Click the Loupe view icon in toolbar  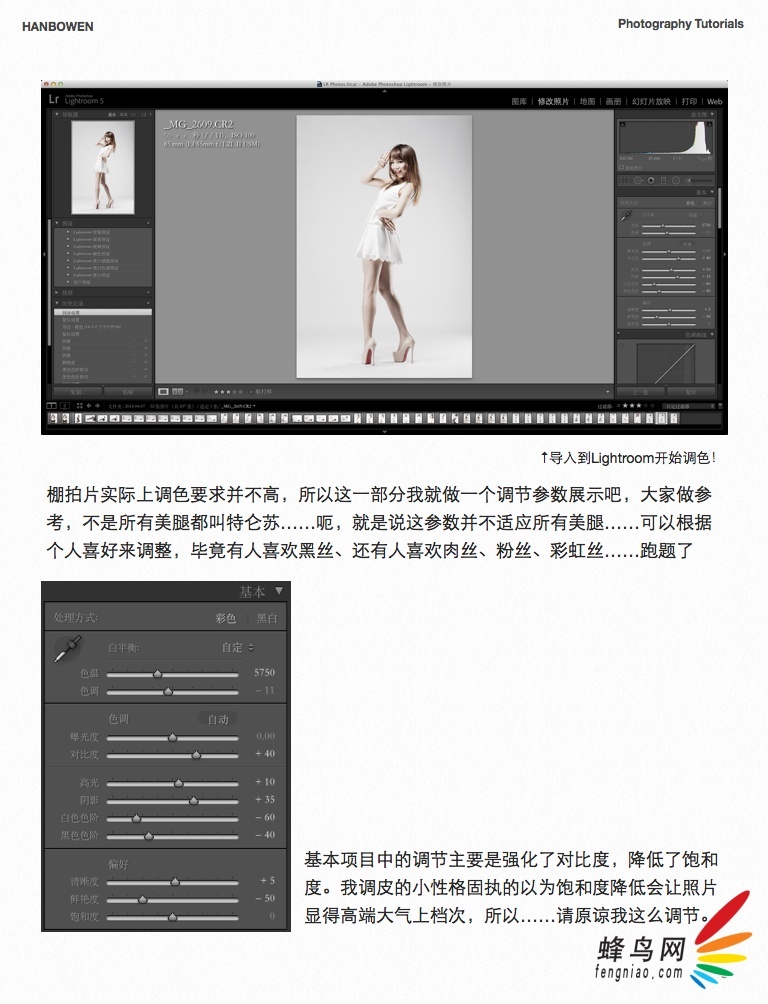point(163,391)
